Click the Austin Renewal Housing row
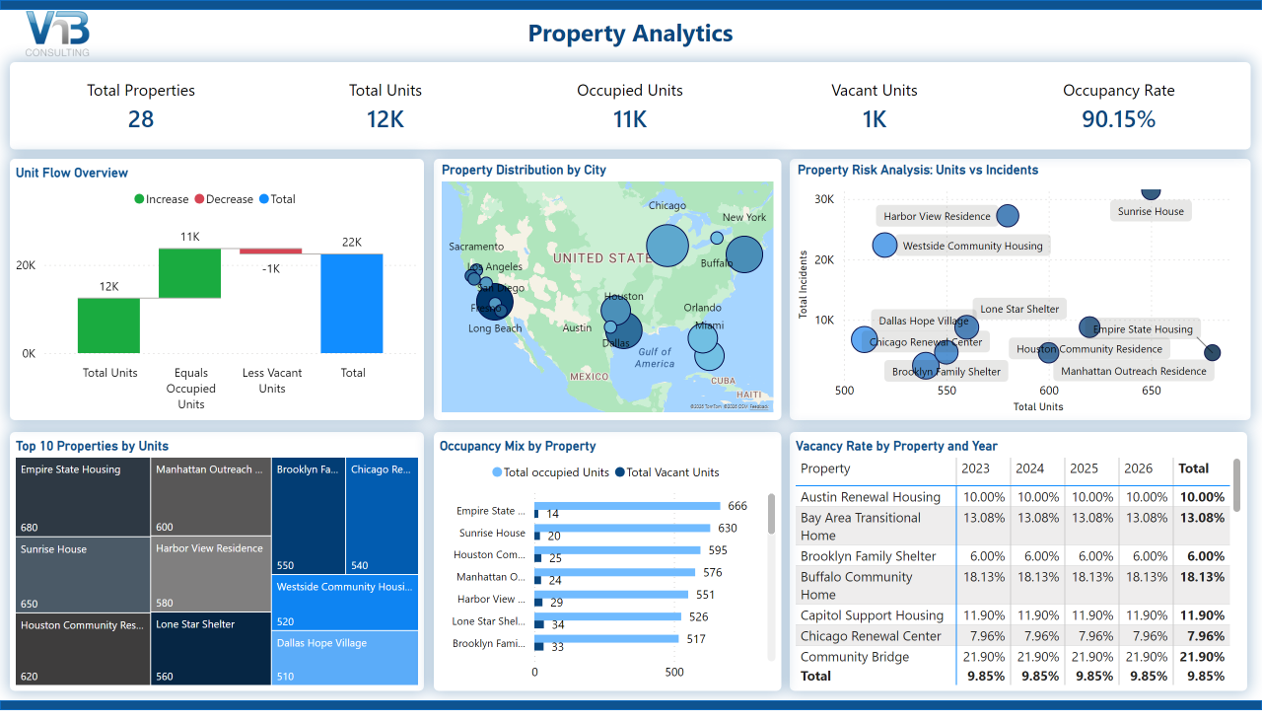This screenshot has width=1262, height=720. click(1012, 497)
